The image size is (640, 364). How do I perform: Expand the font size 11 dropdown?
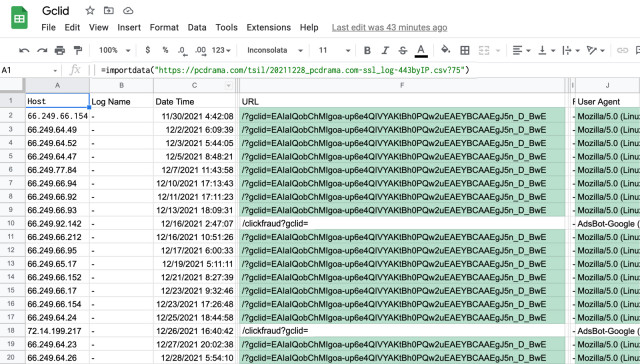335,50
